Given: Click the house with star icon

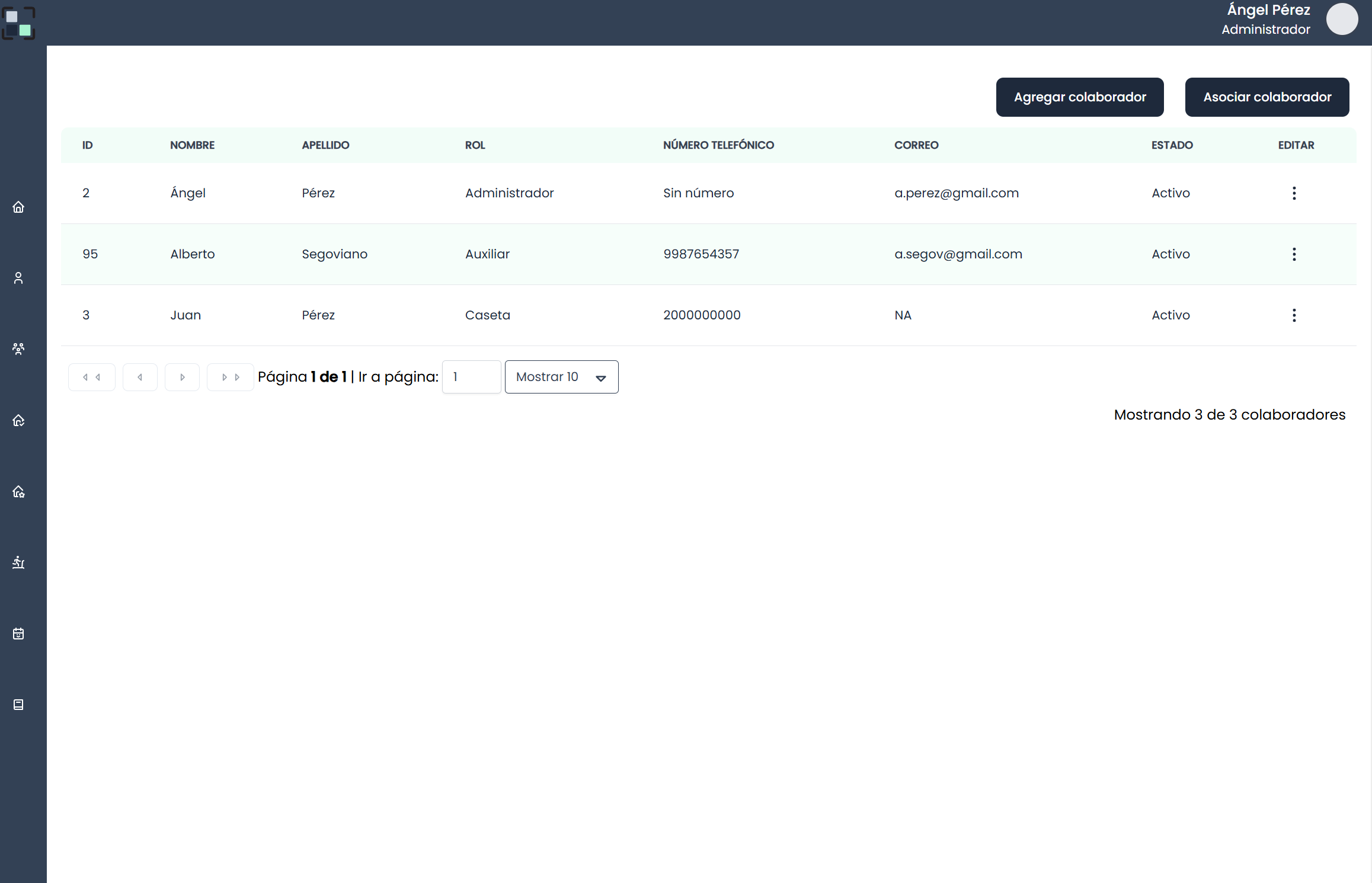Looking at the screenshot, I should pos(18,491).
